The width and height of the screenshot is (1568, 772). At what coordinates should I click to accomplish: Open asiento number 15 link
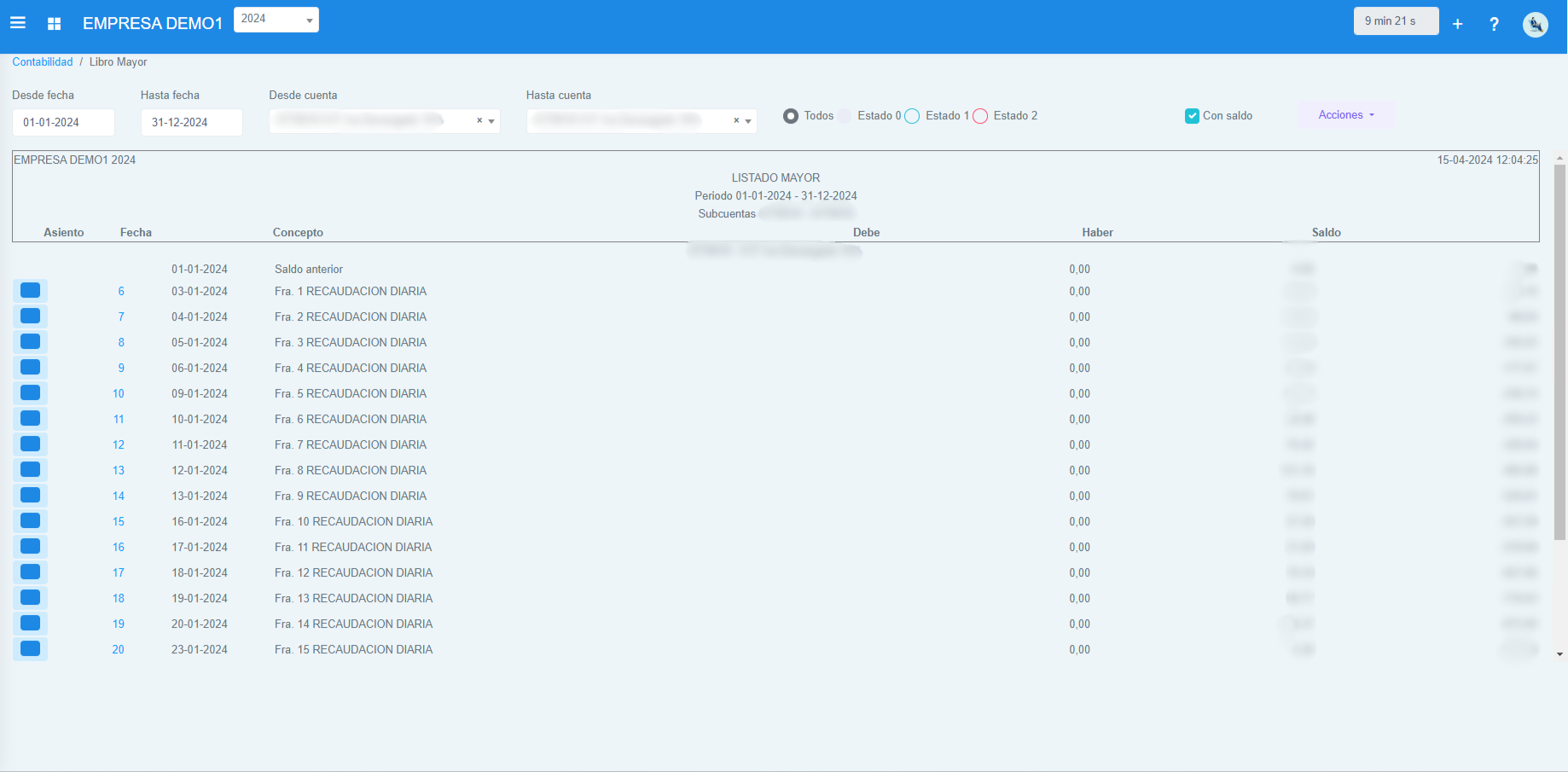coord(119,521)
